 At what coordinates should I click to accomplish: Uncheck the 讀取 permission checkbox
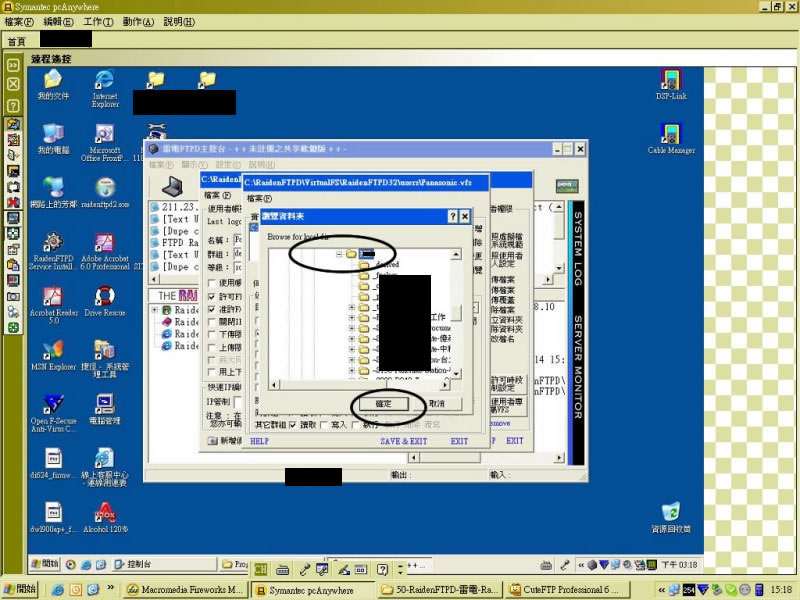click(293, 424)
